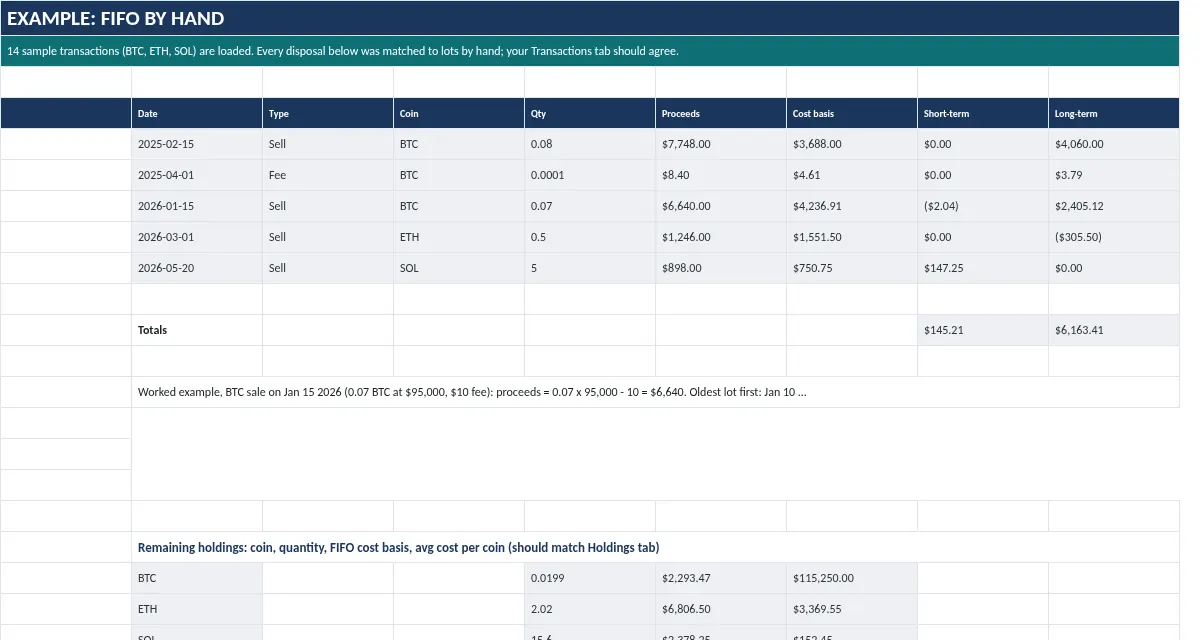Select cost basis value $4.61
This screenshot has height=640, width=1200.
pos(852,175)
